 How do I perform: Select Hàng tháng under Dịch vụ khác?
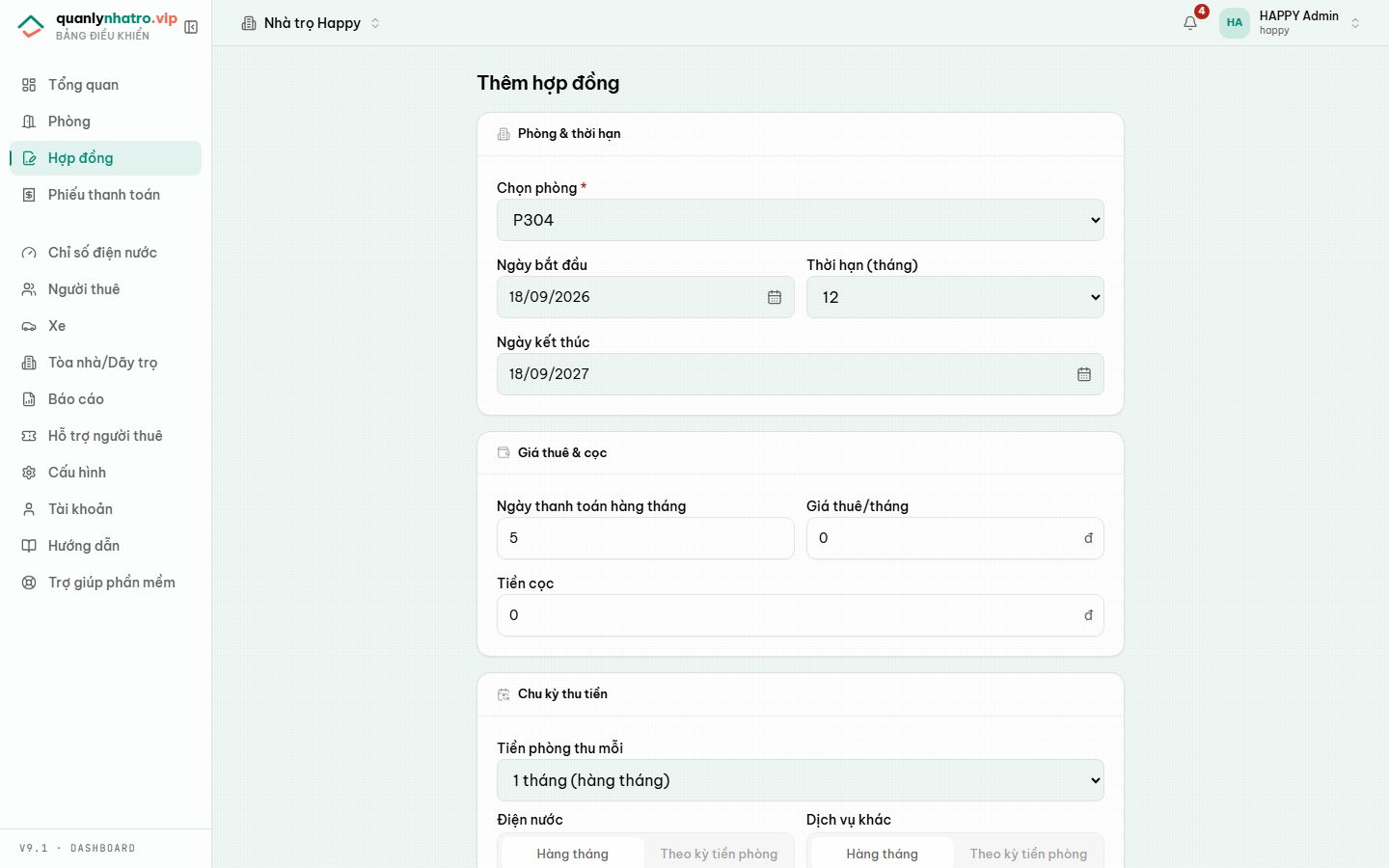pyautogui.click(x=883, y=854)
